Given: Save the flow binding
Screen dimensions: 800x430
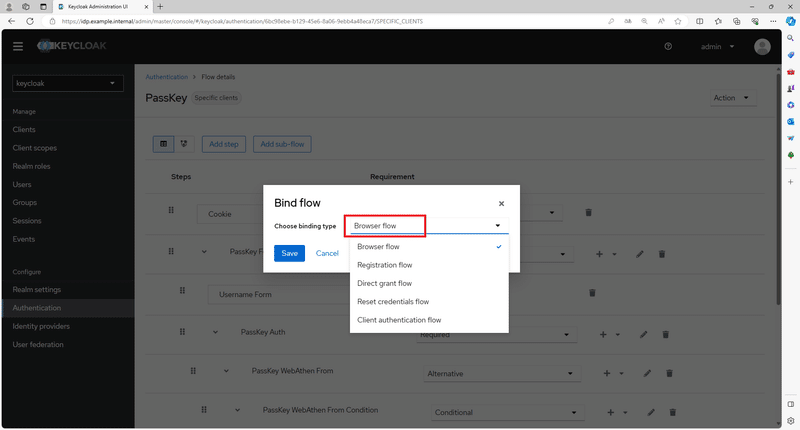Looking at the screenshot, I should 289,253.
